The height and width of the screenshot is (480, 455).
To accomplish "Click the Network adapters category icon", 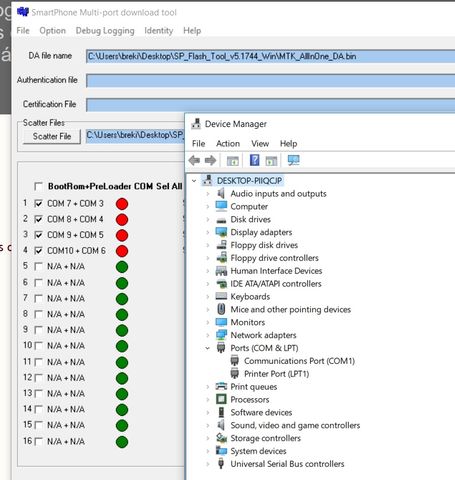I will (221, 335).
